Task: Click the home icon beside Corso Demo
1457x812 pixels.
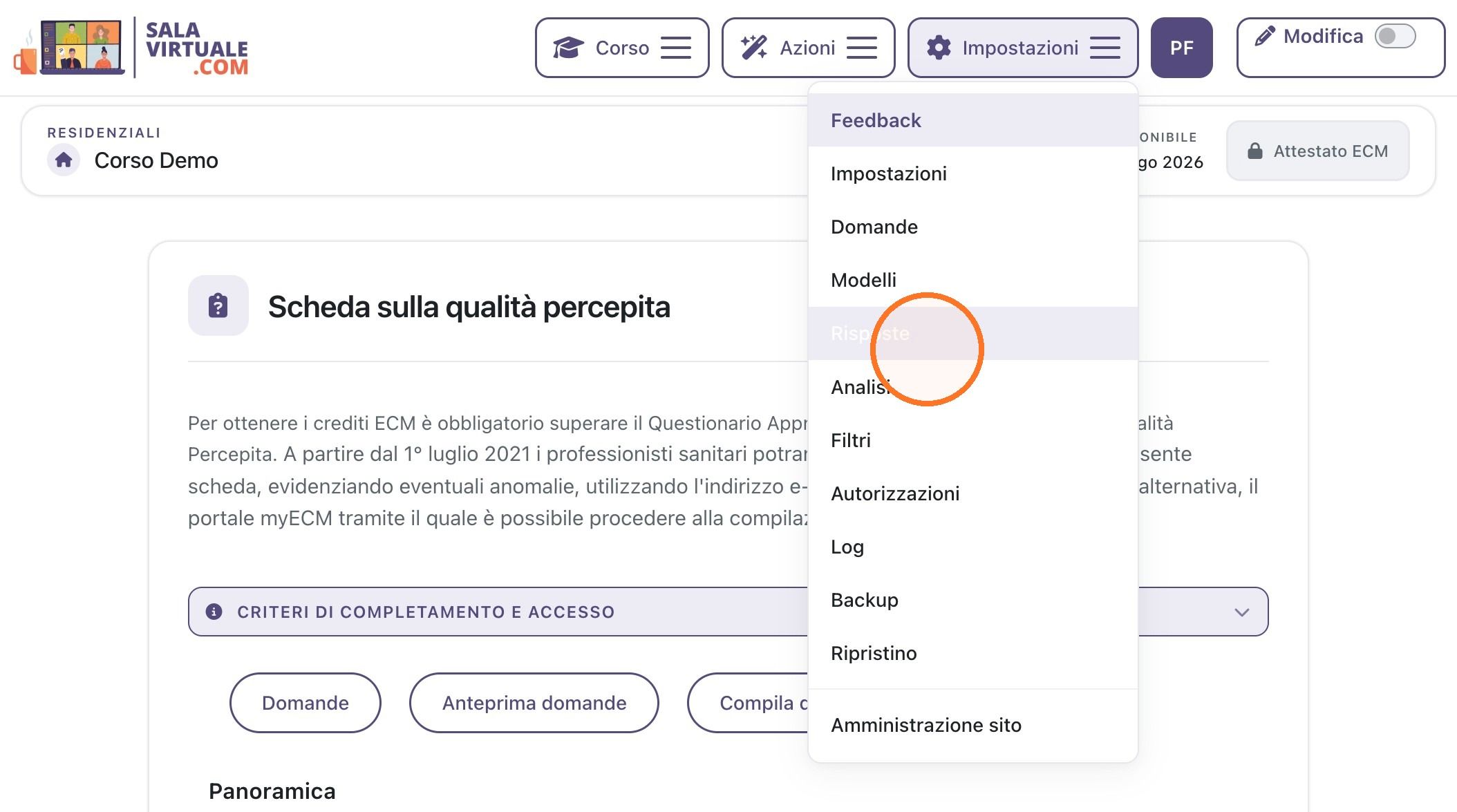Action: pos(64,160)
